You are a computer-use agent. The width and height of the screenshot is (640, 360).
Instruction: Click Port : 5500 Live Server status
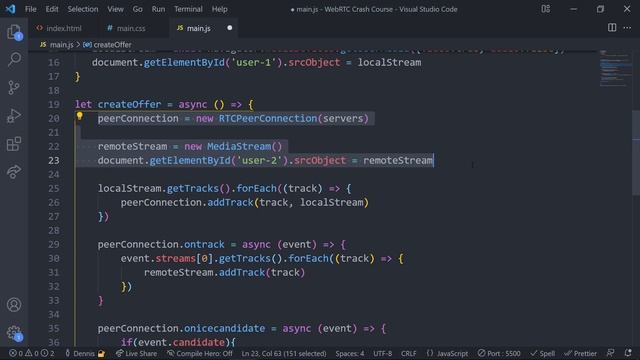[499, 353]
